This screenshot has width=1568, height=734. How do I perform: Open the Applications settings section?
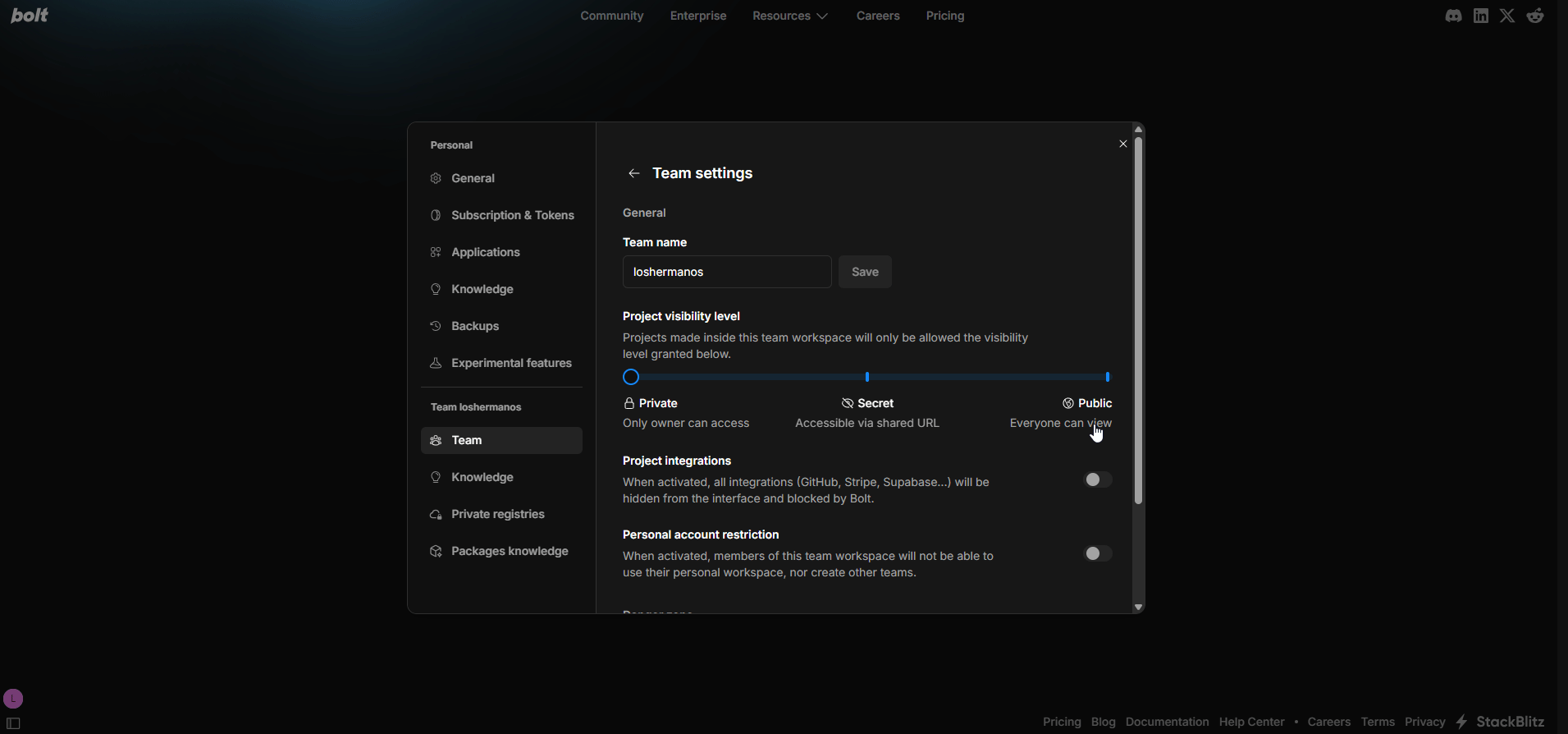pos(501,252)
